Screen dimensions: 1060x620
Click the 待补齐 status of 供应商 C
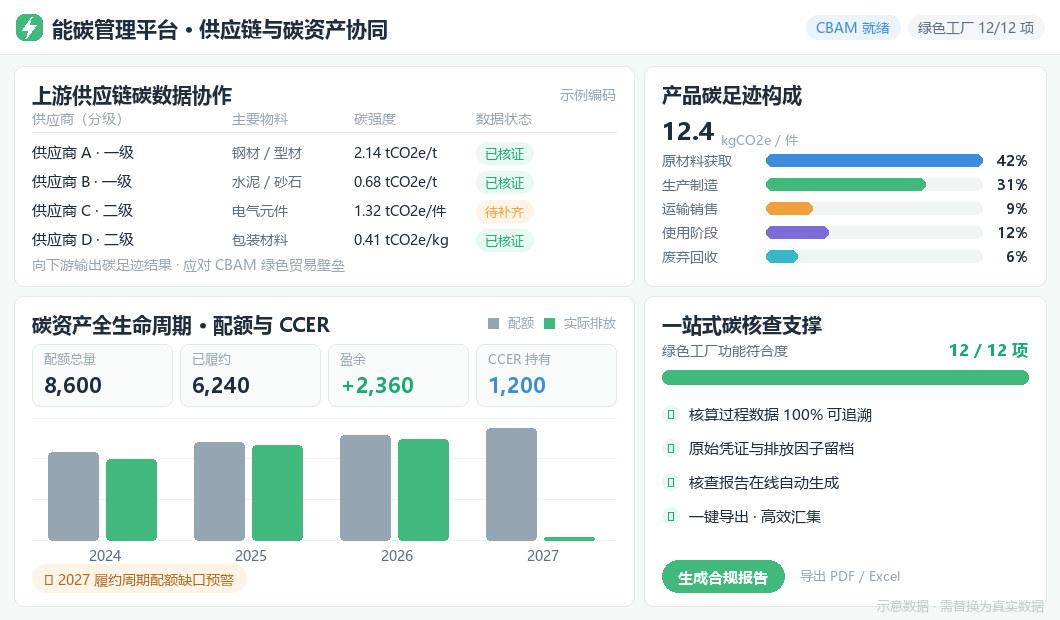pos(504,212)
